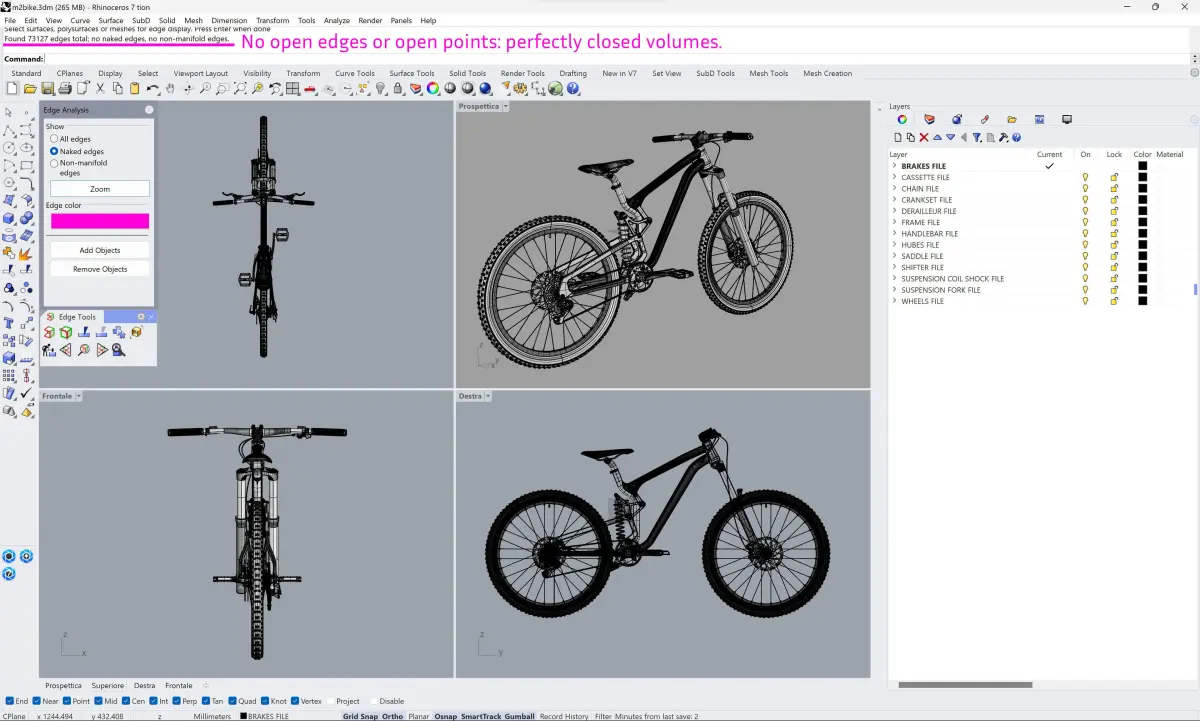The height and width of the screenshot is (721, 1200).
Task: Open the Destra viewport dropdown arrow
Action: (x=490, y=396)
